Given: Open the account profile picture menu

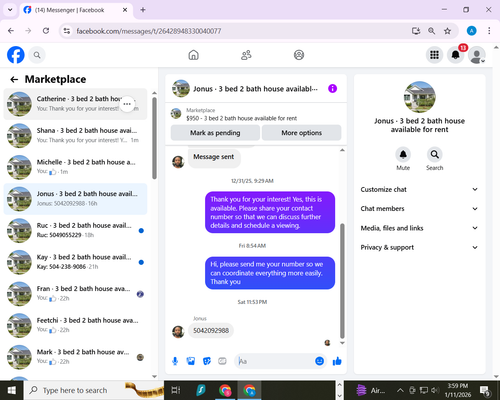Looking at the screenshot, I should pyautogui.click(x=477, y=55).
